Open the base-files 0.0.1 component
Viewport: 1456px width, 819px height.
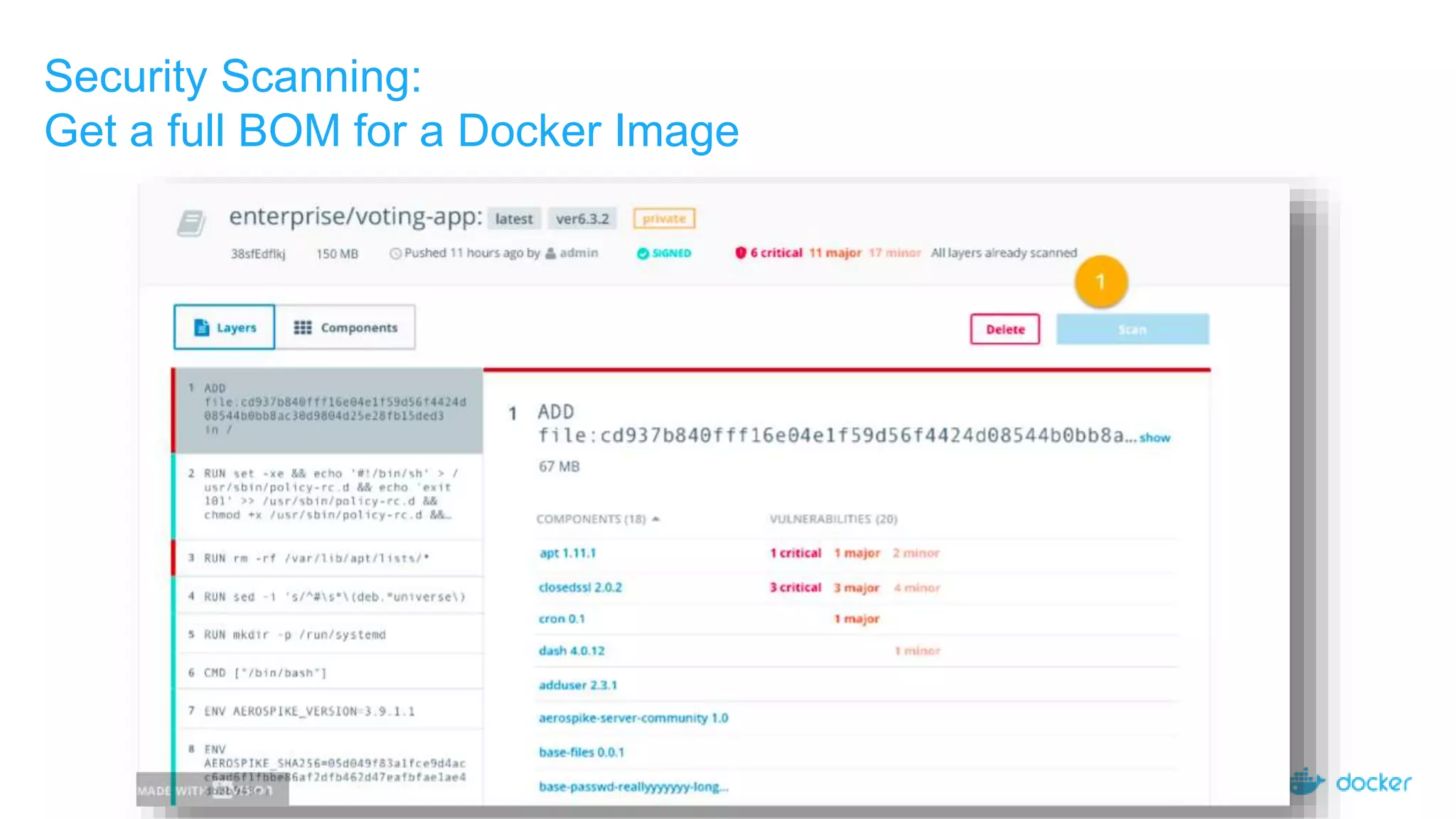point(582,752)
